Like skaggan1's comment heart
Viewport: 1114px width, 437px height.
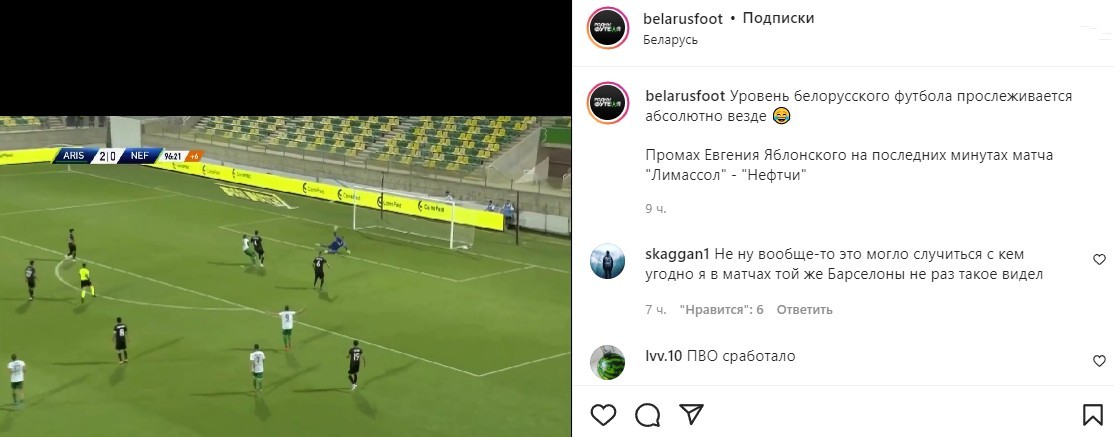pyautogui.click(x=1099, y=259)
